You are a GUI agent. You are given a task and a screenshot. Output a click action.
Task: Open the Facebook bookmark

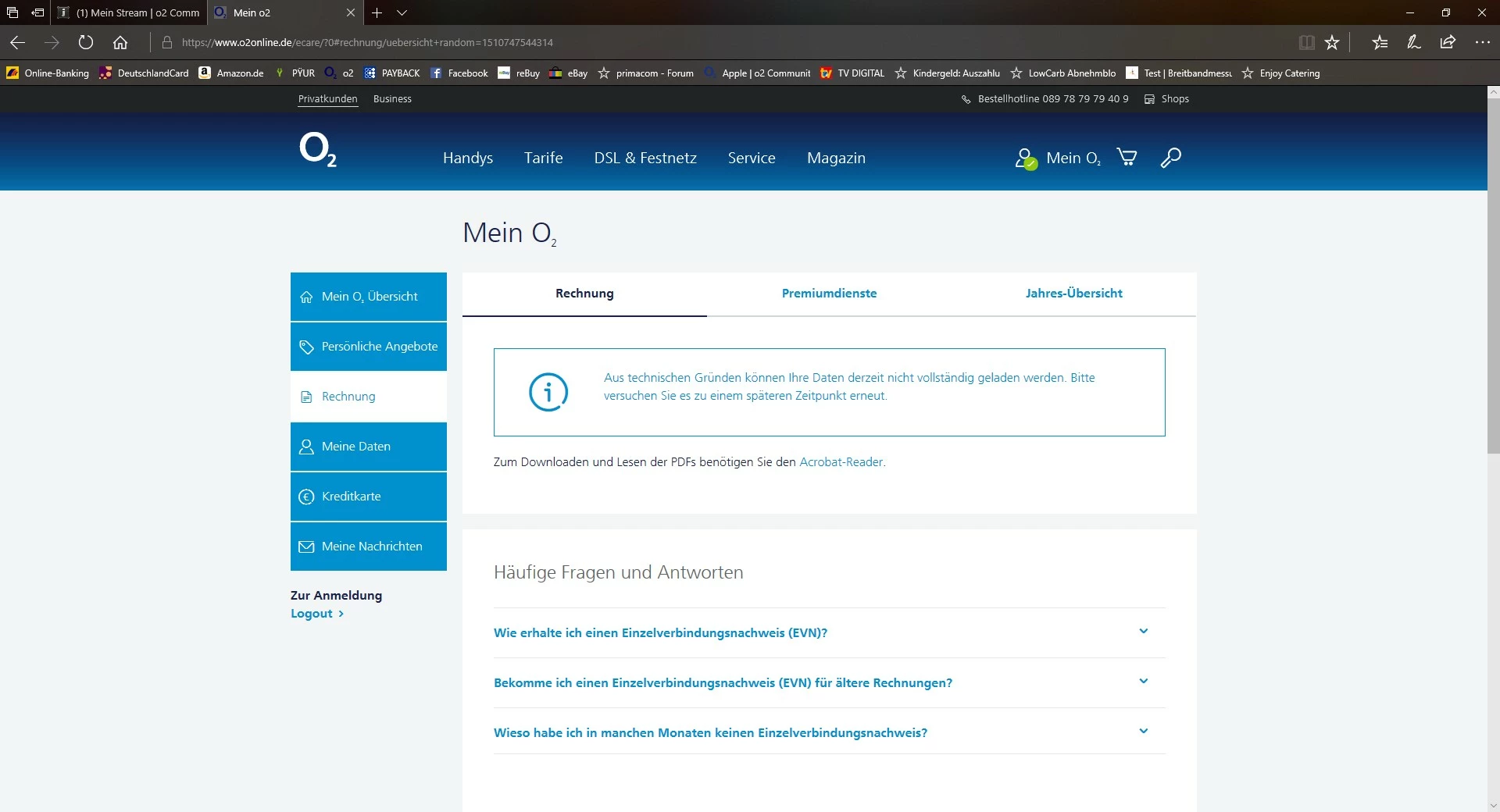(x=459, y=73)
